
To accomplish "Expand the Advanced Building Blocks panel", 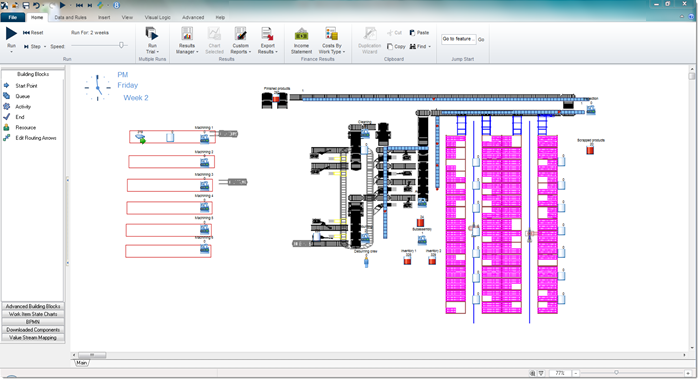I will pyautogui.click(x=33, y=306).
